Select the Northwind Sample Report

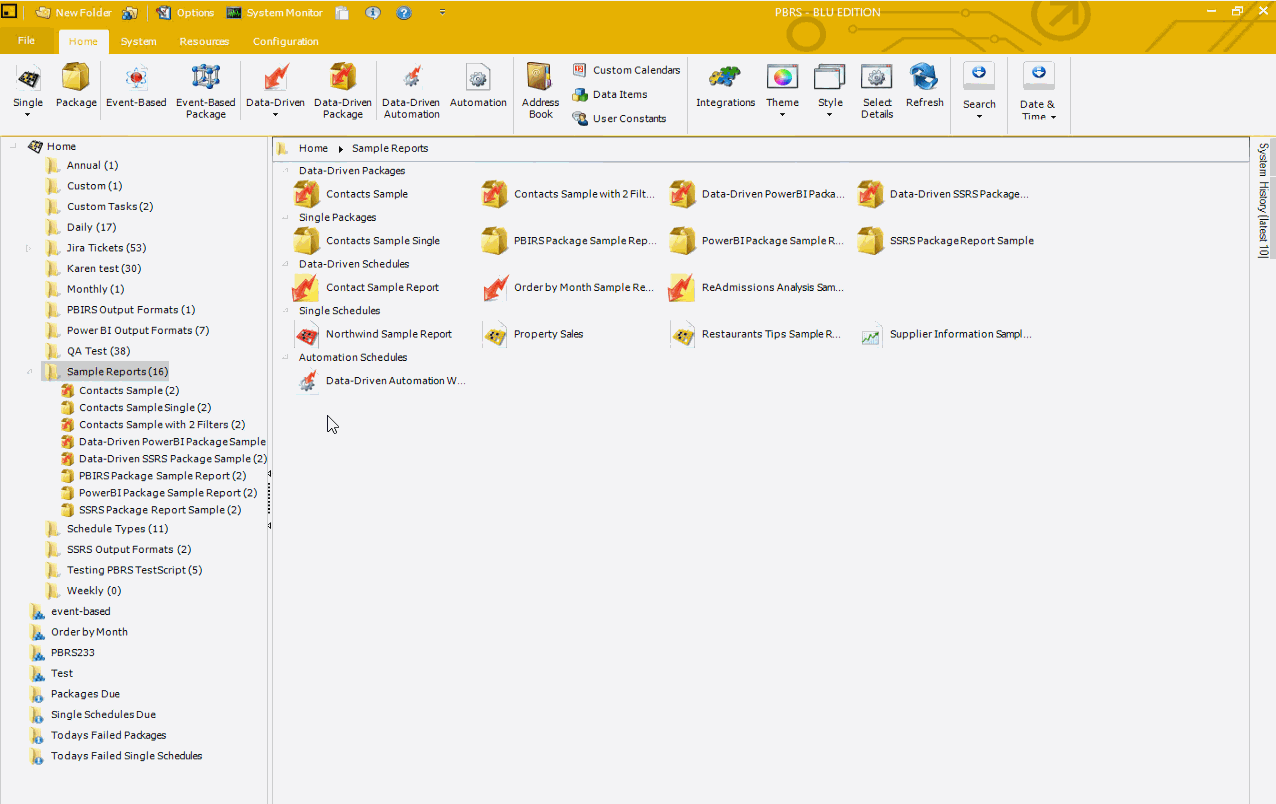[x=373, y=334]
